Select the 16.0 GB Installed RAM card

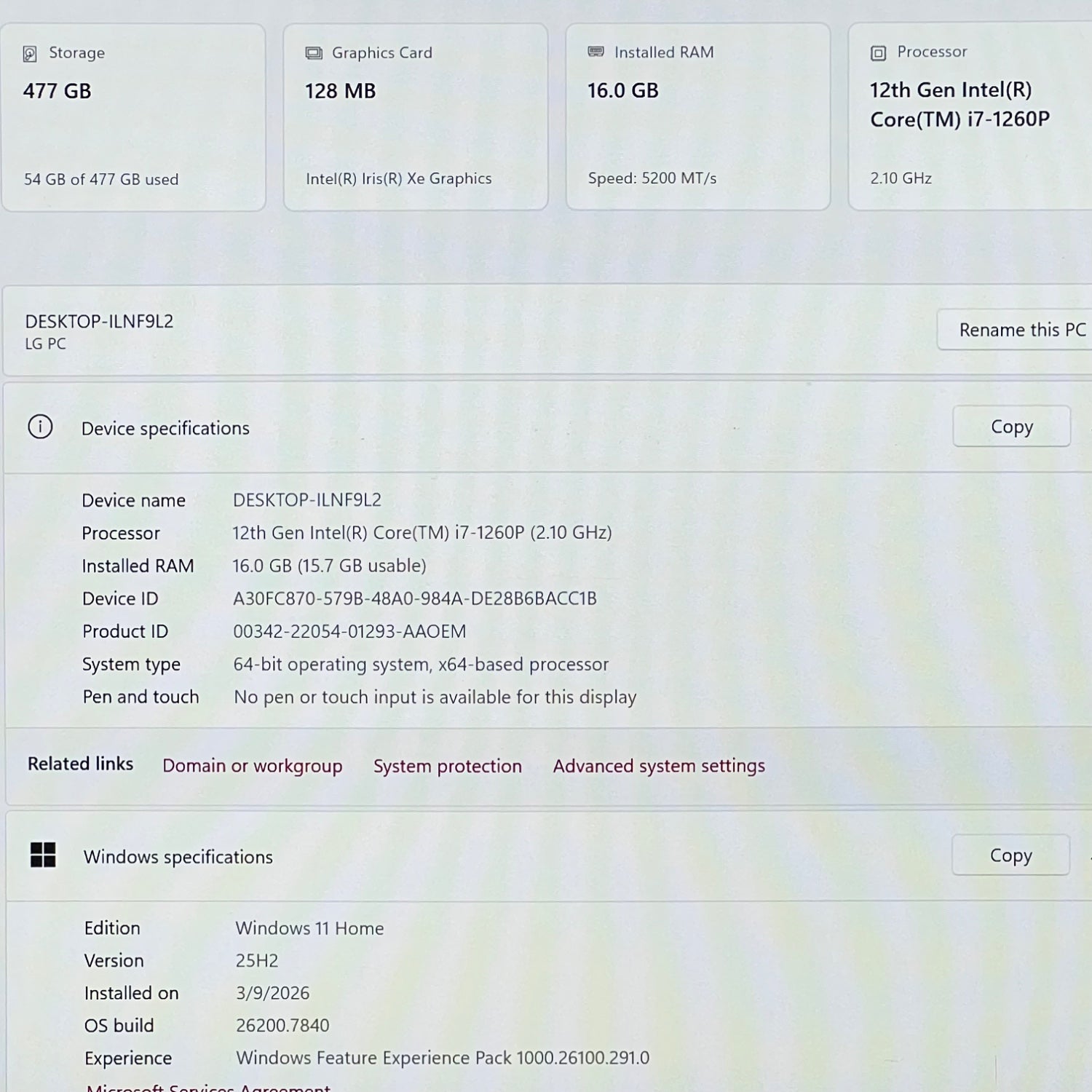697,116
